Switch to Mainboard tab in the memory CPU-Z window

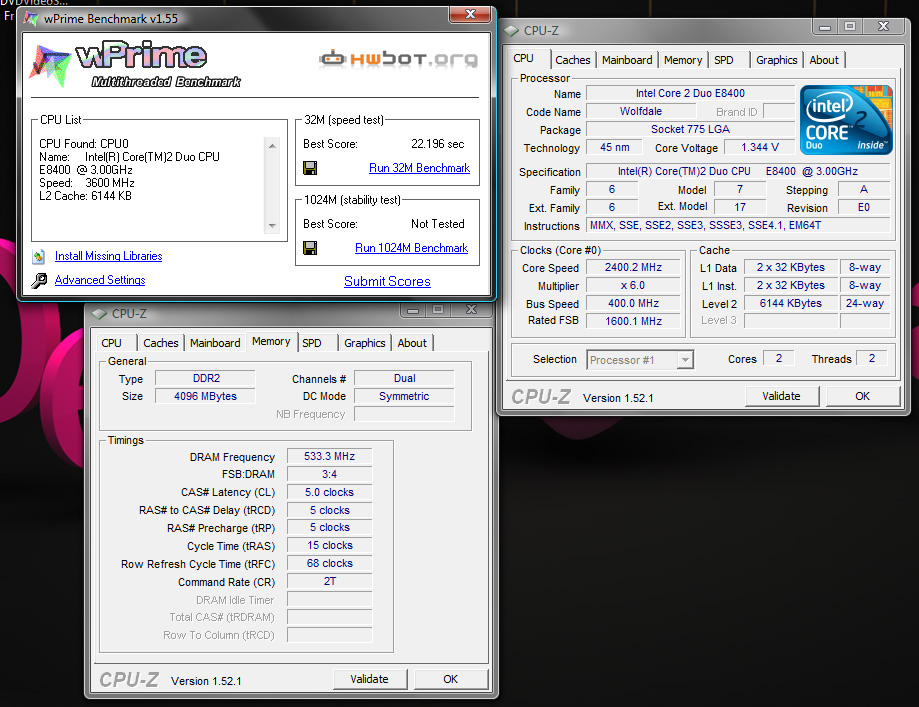(215, 343)
